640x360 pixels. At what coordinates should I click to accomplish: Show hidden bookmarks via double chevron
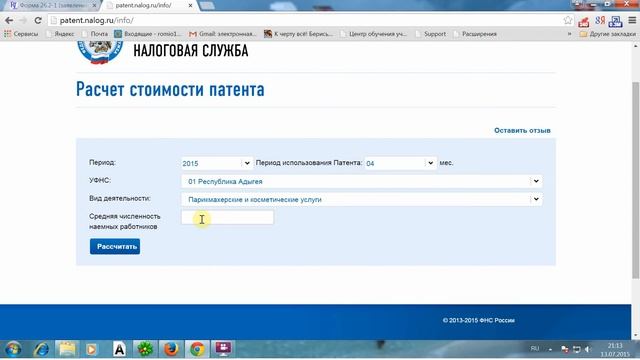click(569, 34)
